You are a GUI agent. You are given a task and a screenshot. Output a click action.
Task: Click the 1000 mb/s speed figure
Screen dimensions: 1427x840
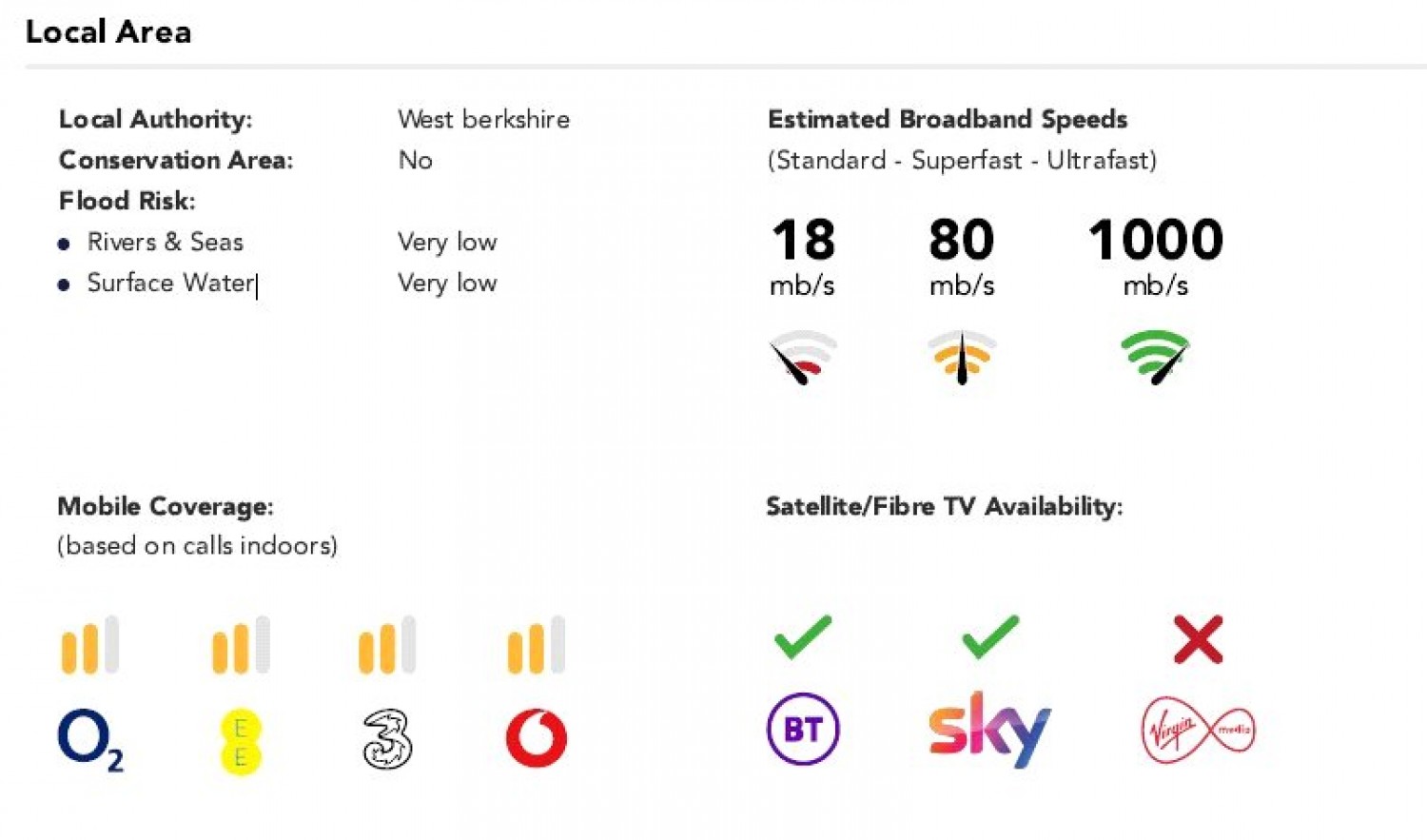(1155, 240)
